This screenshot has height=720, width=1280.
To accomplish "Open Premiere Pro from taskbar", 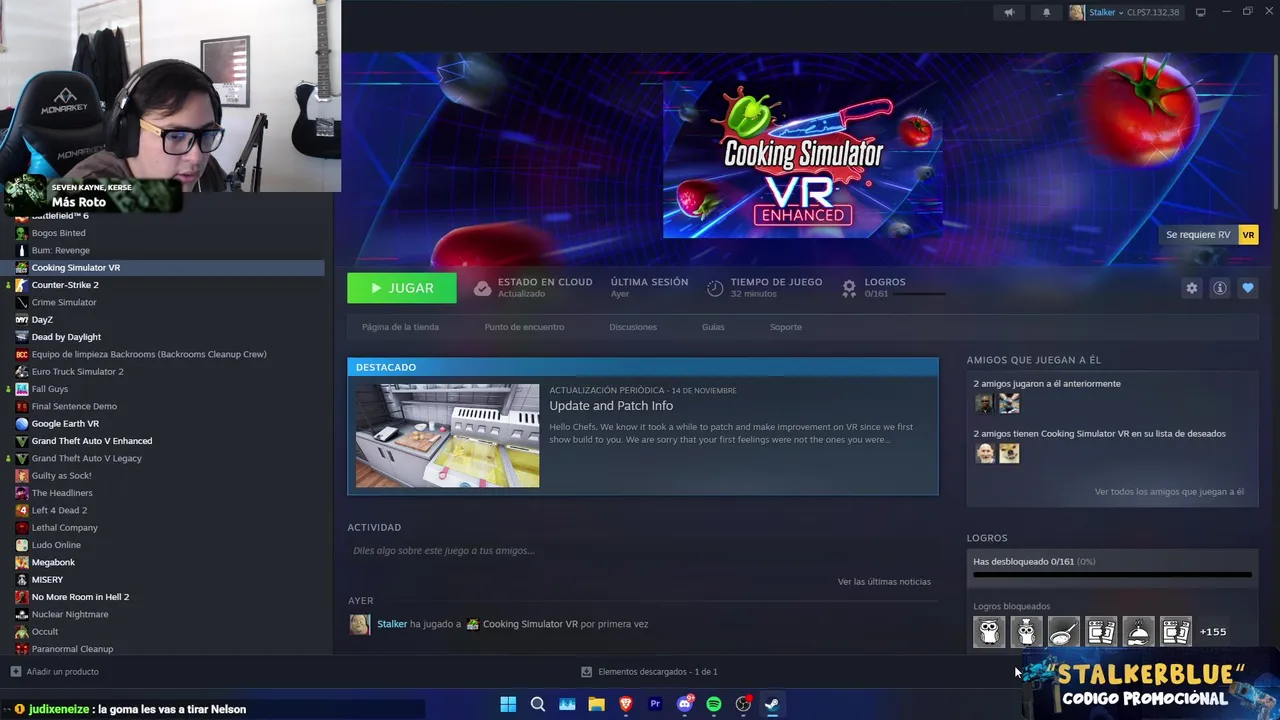I will [x=655, y=704].
